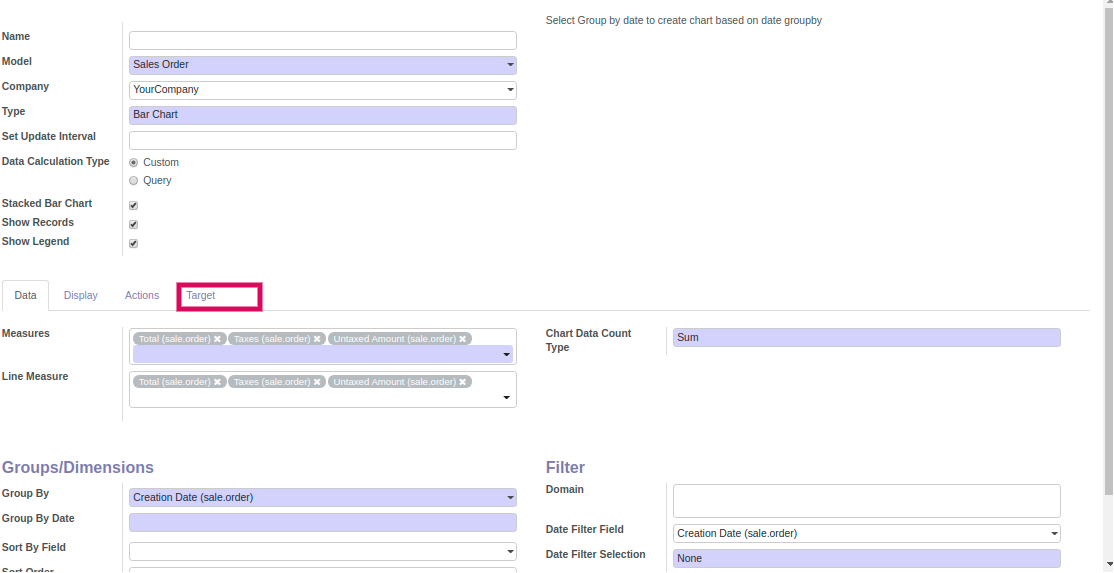Click the Domain text box
This screenshot has width=1114, height=573.
tap(866, 501)
